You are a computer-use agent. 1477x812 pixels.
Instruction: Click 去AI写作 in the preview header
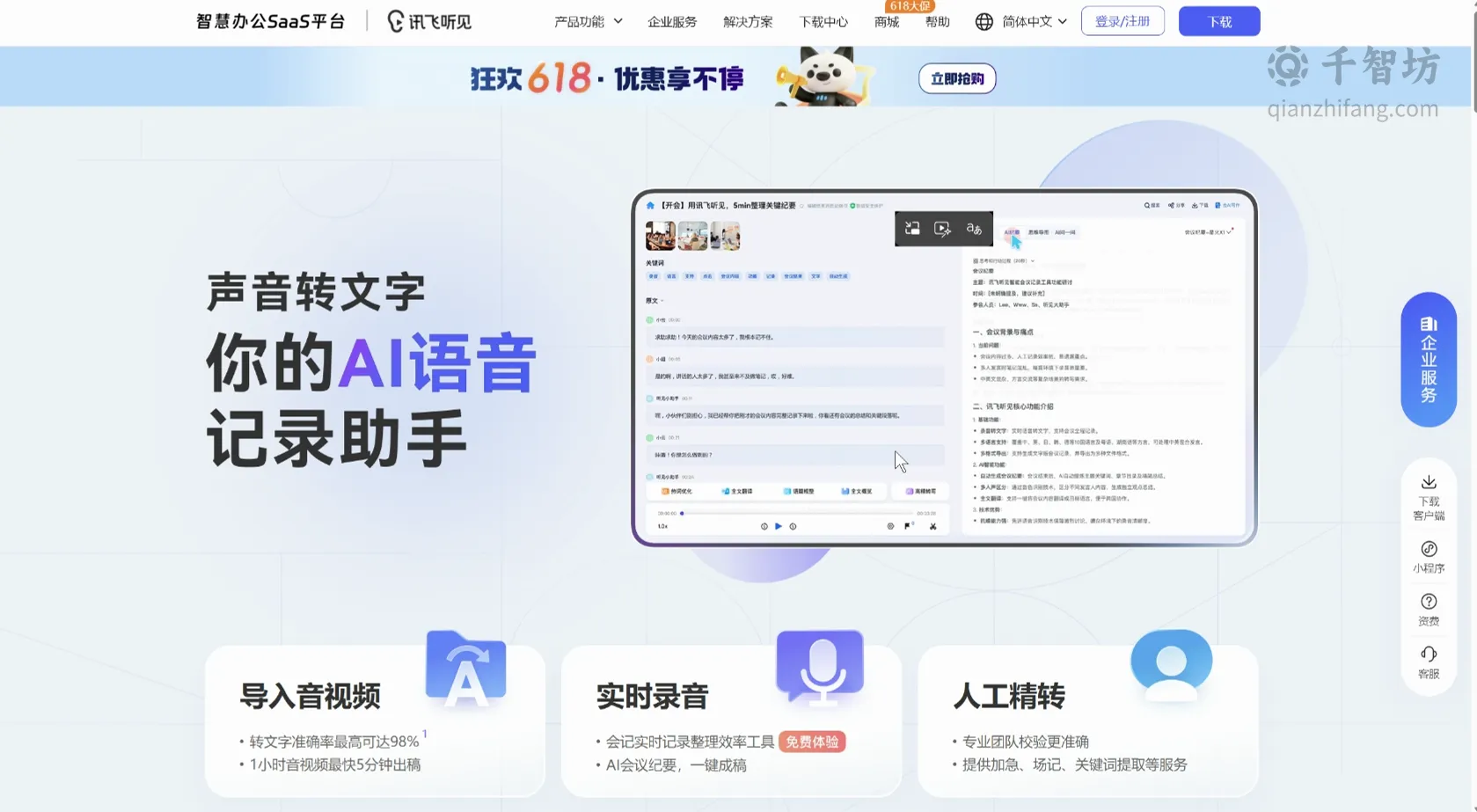(1227, 205)
